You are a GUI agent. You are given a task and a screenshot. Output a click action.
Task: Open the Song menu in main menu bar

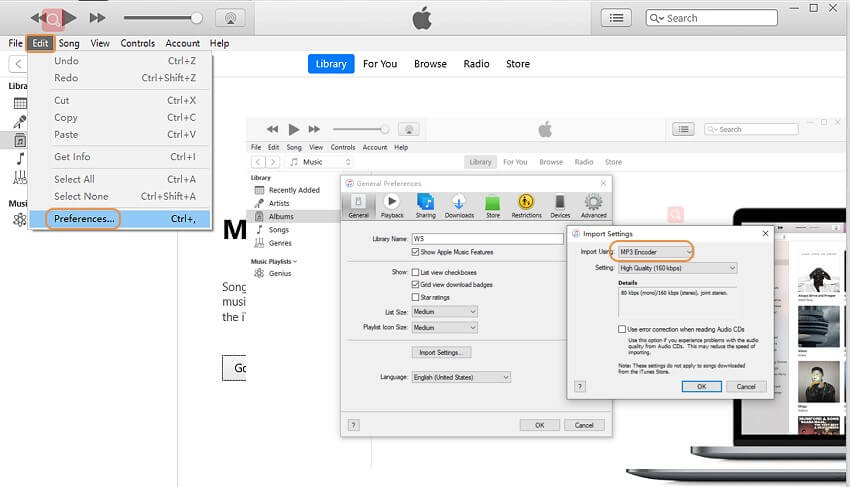69,43
